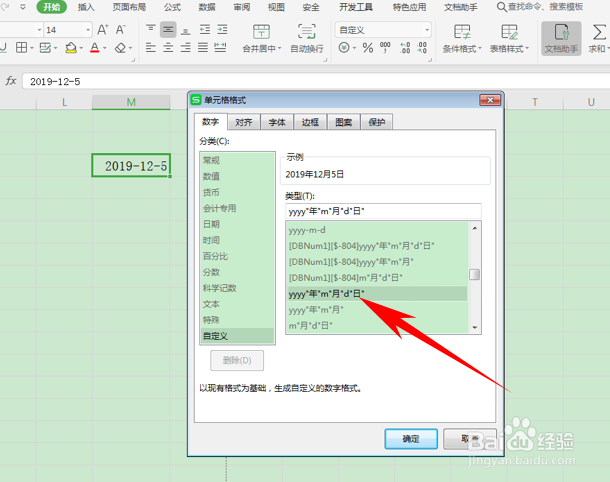The width and height of the screenshot is (610, 482).
Task: Click the borders icon
Action: tap(21, 48)
